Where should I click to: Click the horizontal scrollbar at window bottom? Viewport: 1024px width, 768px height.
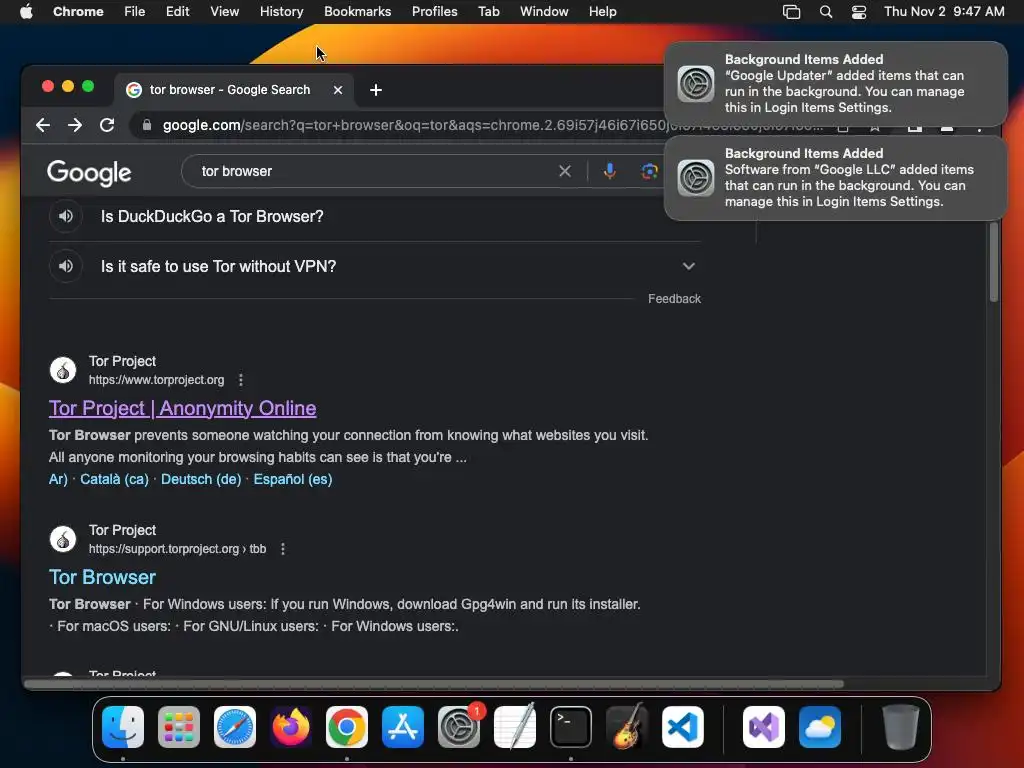coord(434,684)
